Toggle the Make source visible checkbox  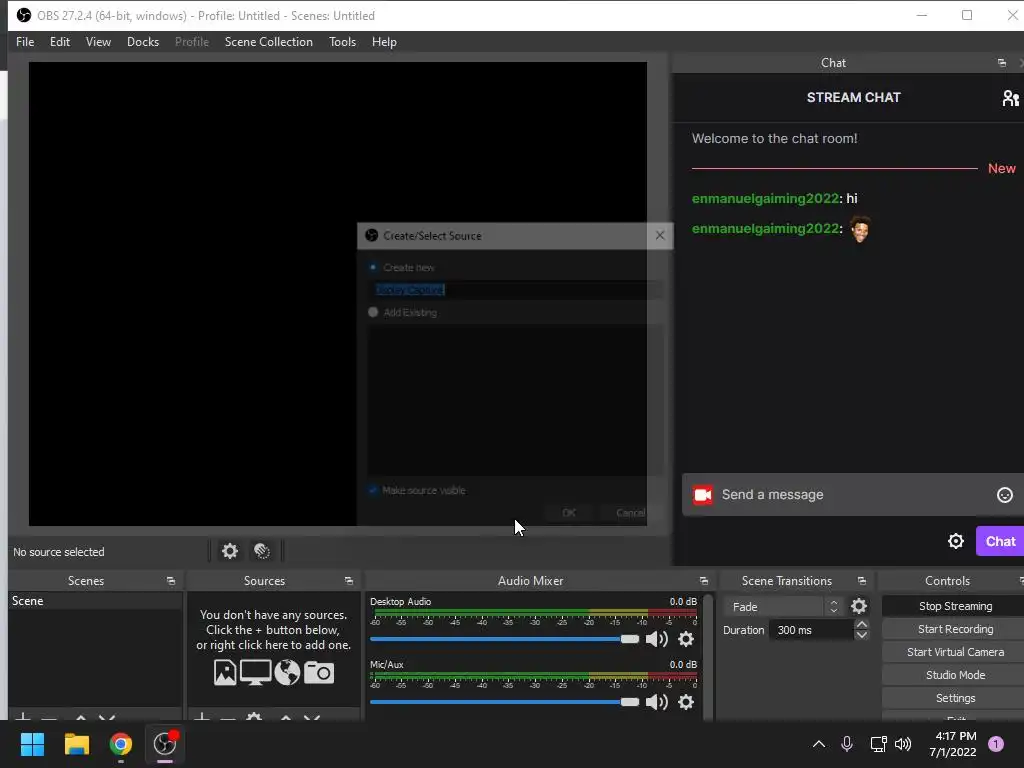373,490
